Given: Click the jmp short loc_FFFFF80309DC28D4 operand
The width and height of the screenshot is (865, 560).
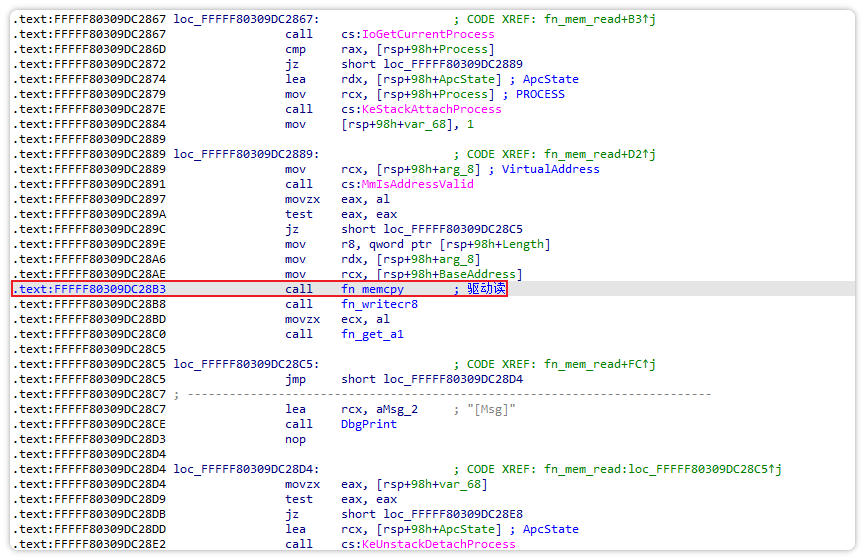Looking at the screenshot, I should [x=451, y=379].
